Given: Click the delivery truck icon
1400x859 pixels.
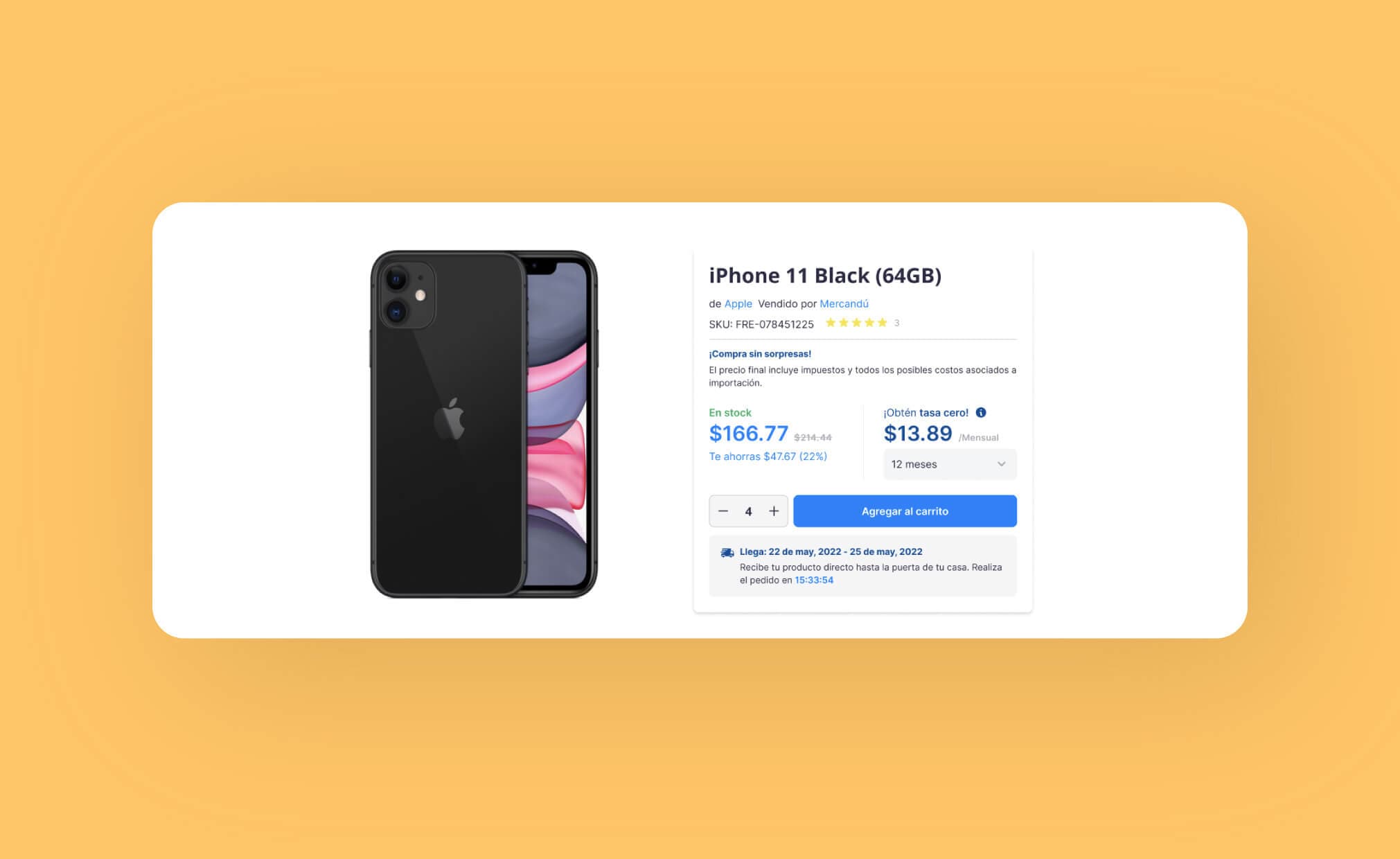Looking at the screenshot, I should [727, 553].
